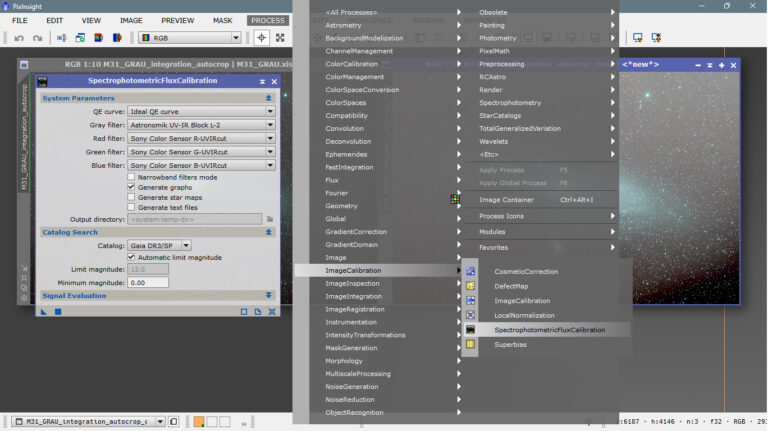
Task: Click the orange swatch in the bottom bar
Action: (199, 421)
